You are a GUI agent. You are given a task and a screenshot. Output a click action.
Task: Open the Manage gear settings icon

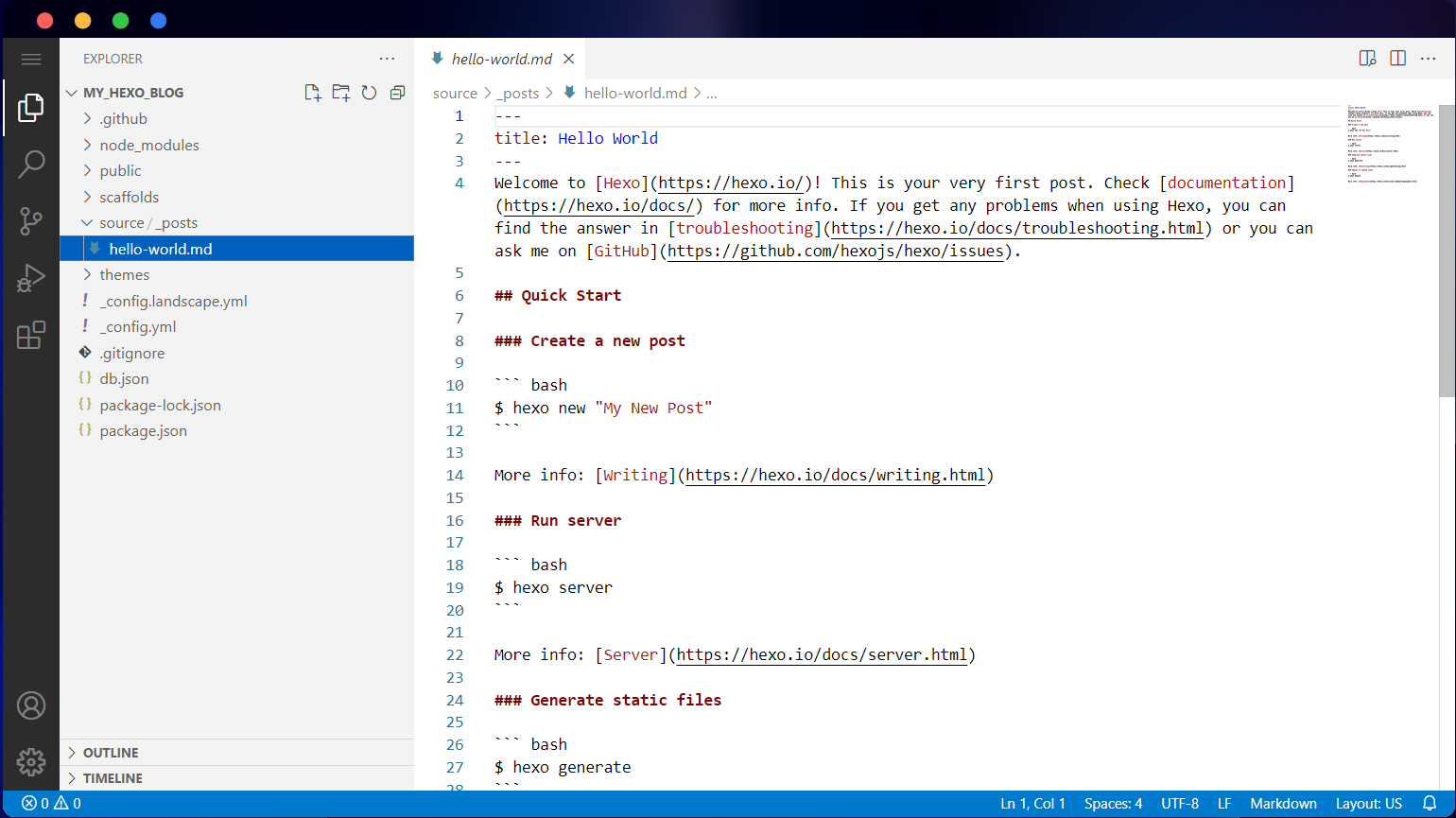coord(31,761)
